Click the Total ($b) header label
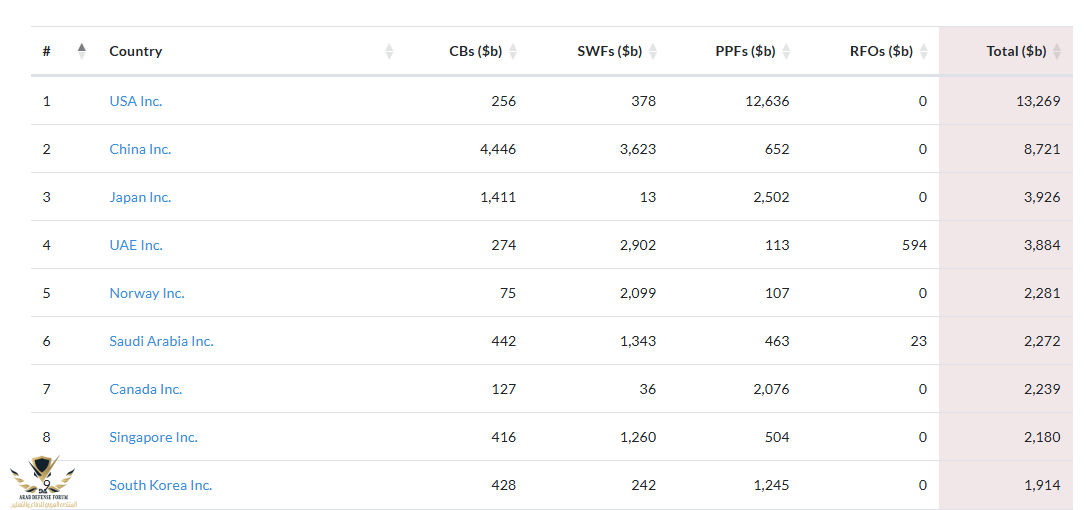 [1016, 51]
